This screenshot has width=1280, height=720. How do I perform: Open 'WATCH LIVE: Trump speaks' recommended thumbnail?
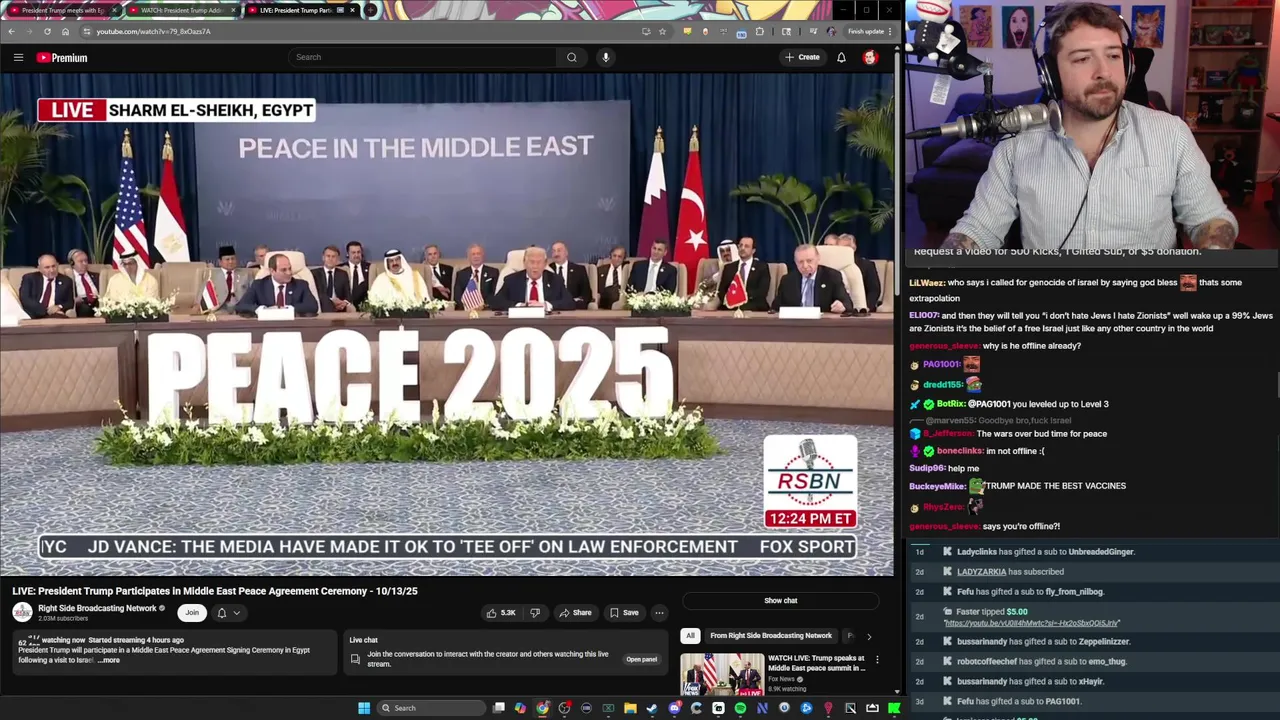tap(722, 674)
